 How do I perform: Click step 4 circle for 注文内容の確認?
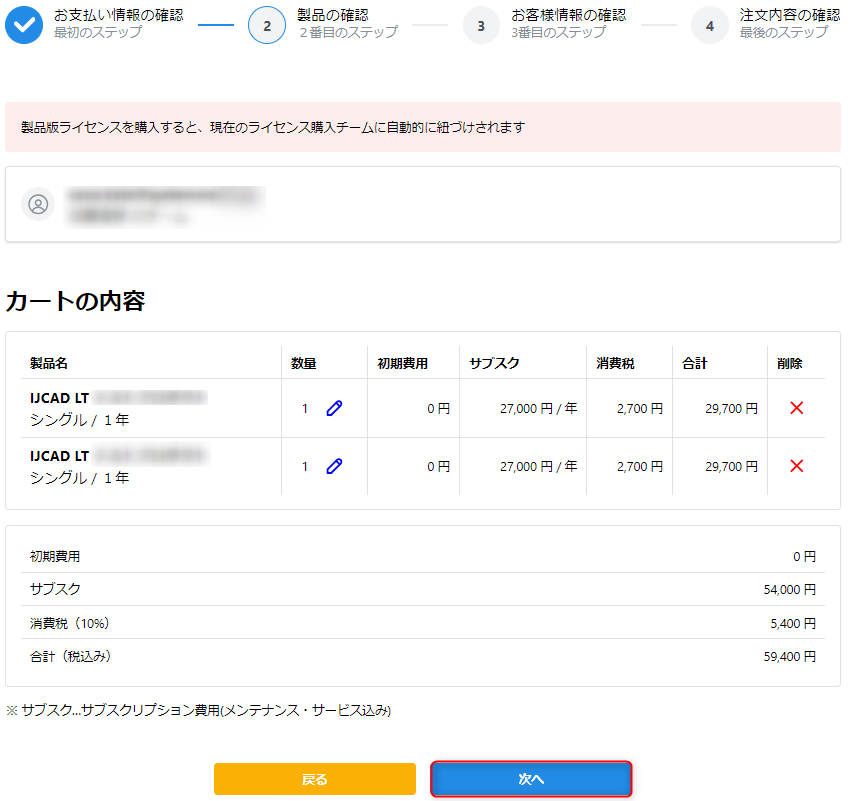coord(710,25)
